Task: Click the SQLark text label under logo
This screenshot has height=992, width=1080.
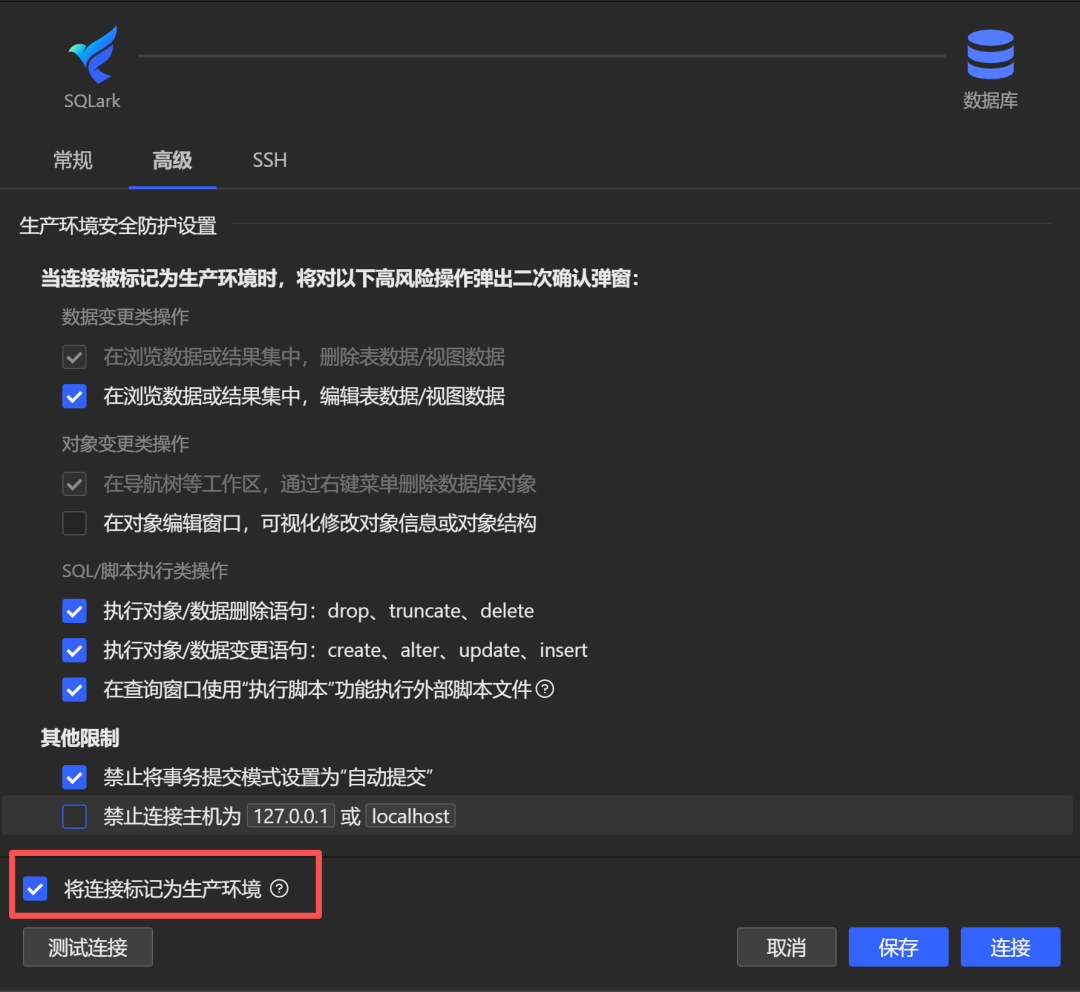Action: click(x=92, y=101)
